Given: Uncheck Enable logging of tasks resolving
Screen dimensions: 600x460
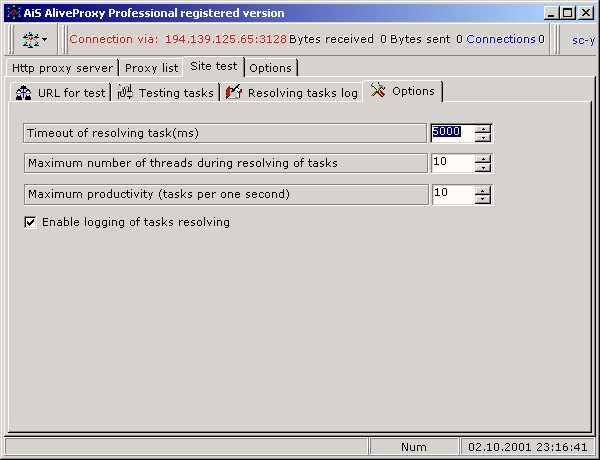Looking at the screenshot, I should pyautogui.click(x=30, y=222).
